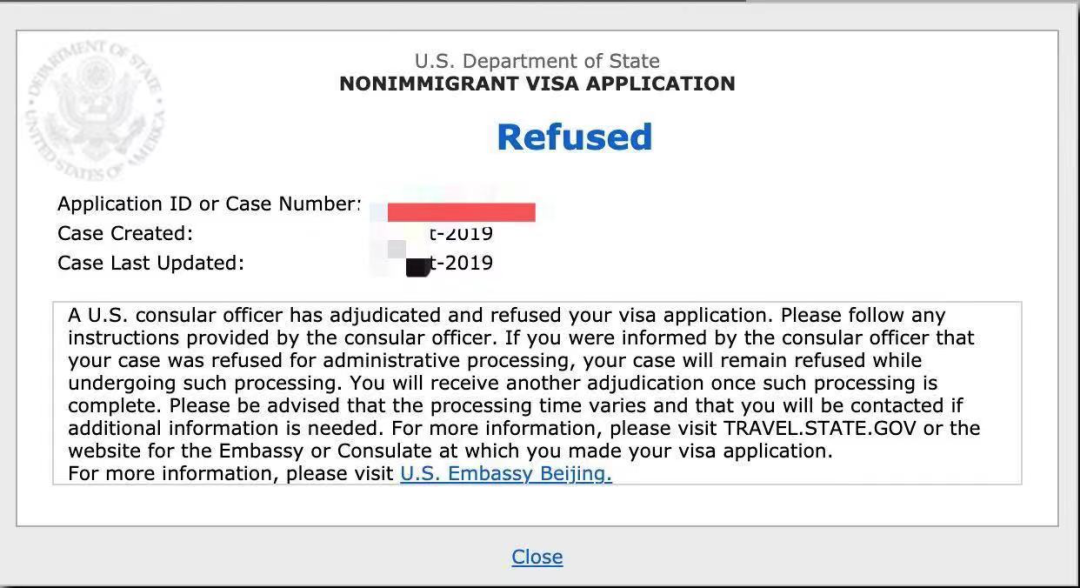Click the black redaction mark on the updated date
The height and width of the screenshot is (588, 1080).
click(x=417, y=267)
